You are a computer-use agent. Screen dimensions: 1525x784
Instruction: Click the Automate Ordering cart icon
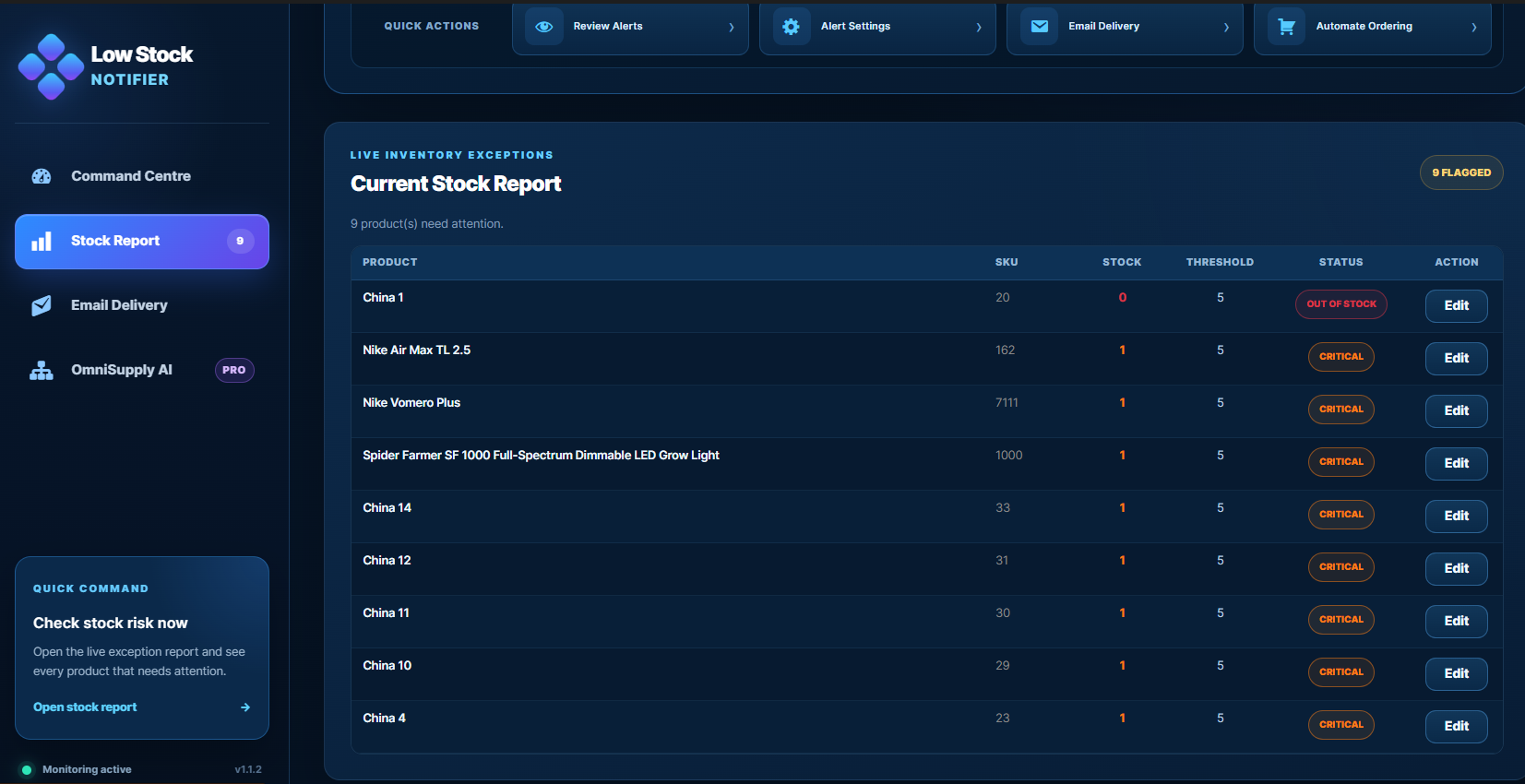[1287, 27]
